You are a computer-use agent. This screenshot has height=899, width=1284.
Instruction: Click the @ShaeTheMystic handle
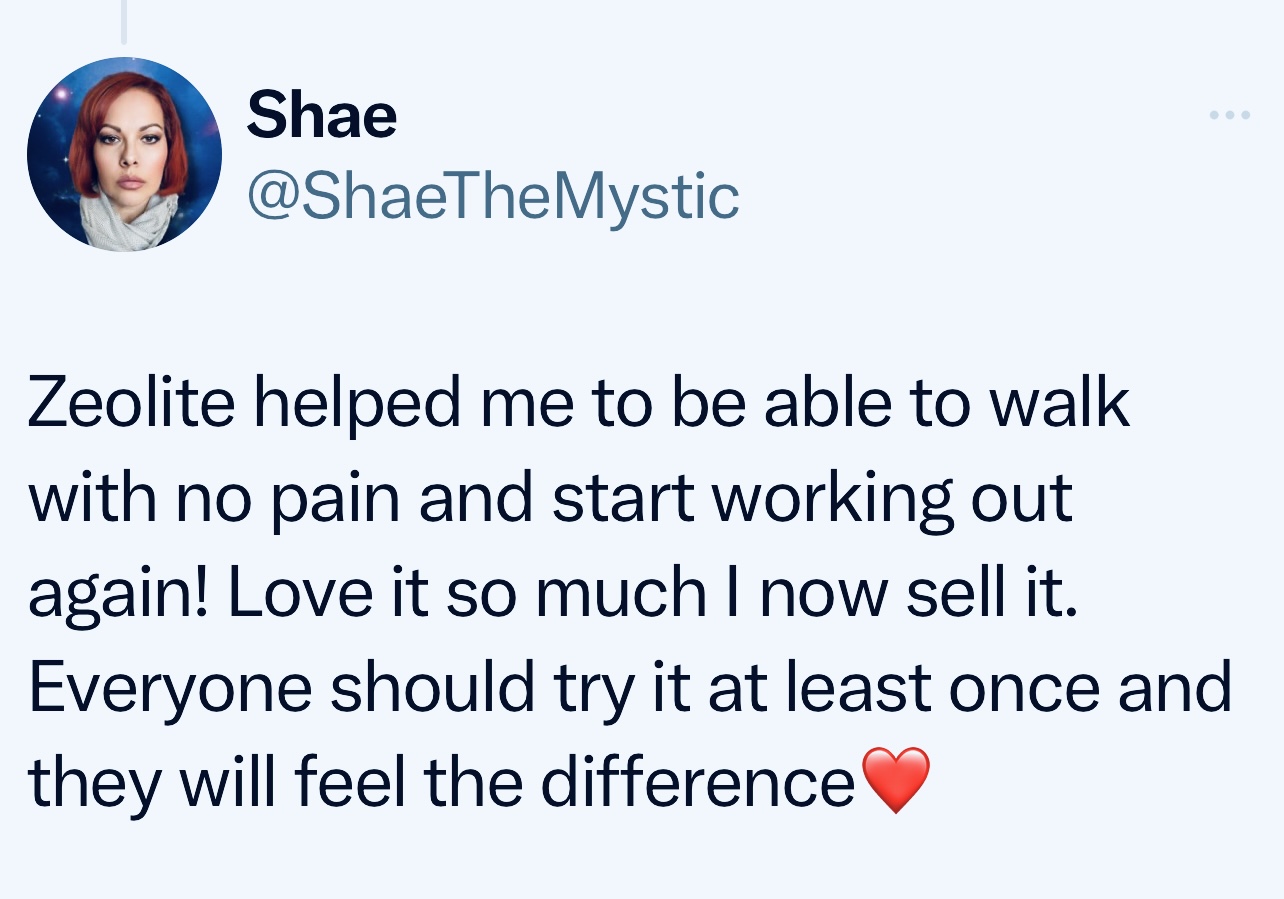pyautogui.click(x=492, y=195)
